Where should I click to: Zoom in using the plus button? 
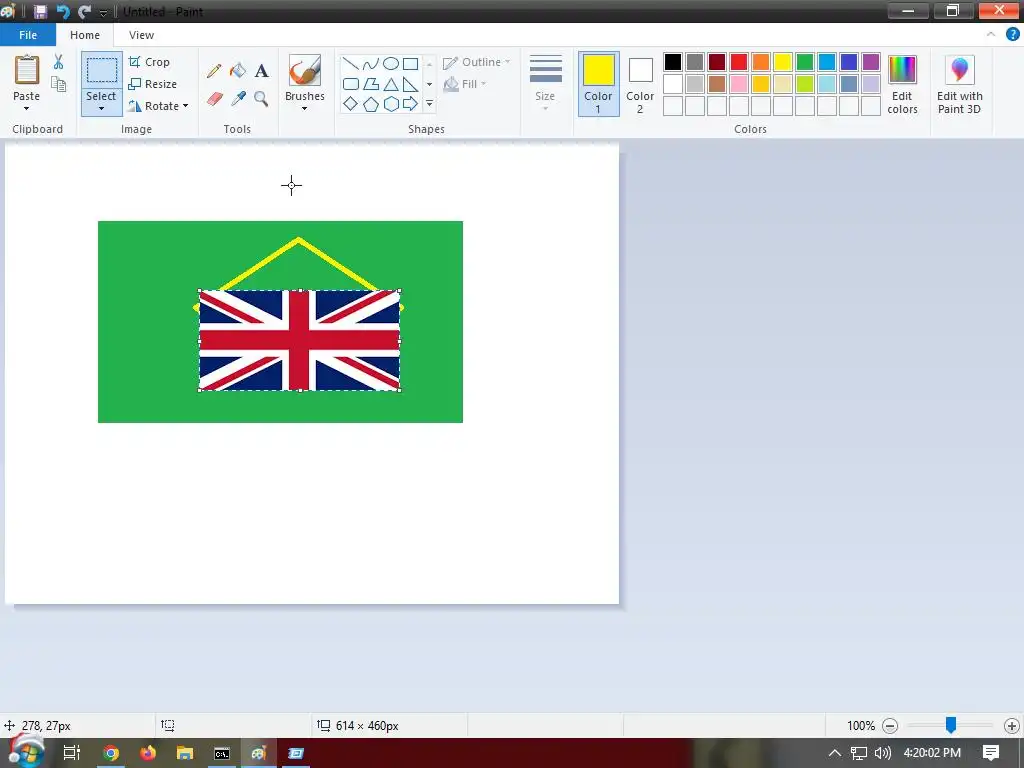click(1012, 726)
